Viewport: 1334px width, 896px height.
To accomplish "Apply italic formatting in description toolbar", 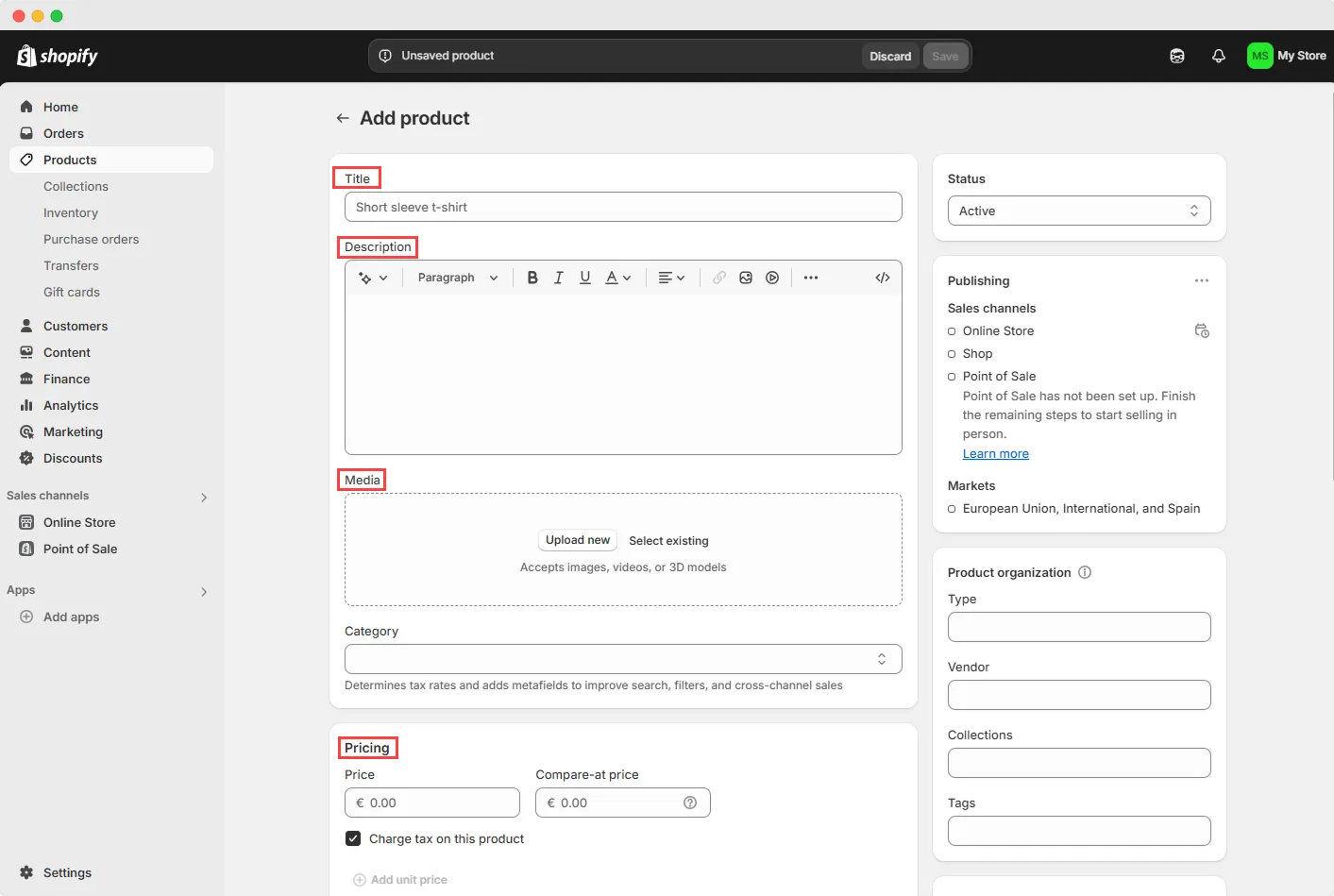I will [558, 277].
